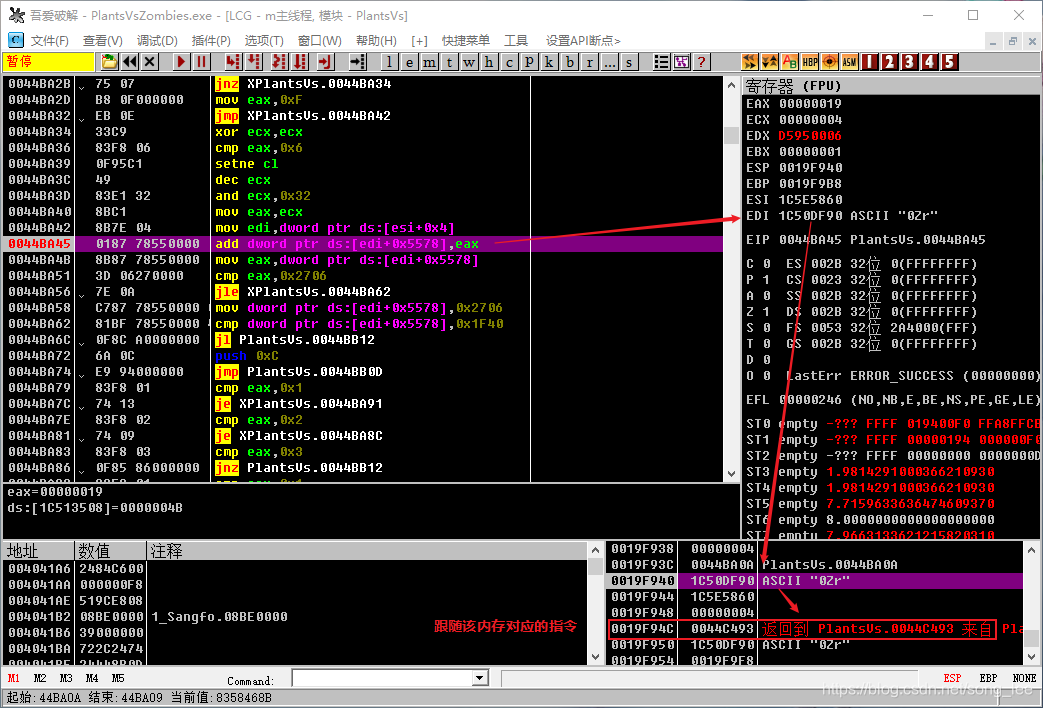
Task: Show run trace (...) window
Action: pos(609,62)
